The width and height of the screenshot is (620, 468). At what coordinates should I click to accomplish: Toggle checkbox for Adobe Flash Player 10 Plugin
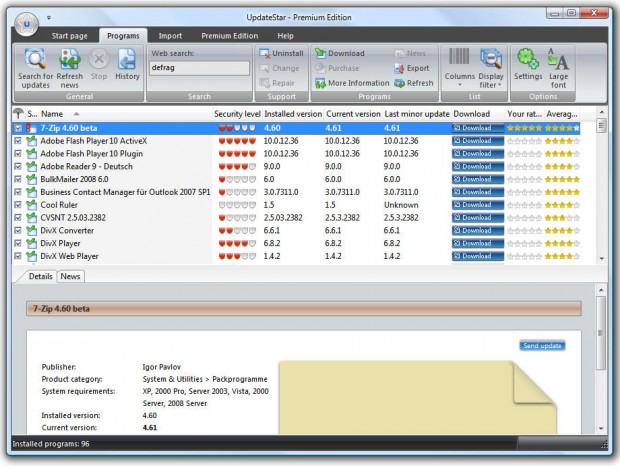tap(18, 153)
